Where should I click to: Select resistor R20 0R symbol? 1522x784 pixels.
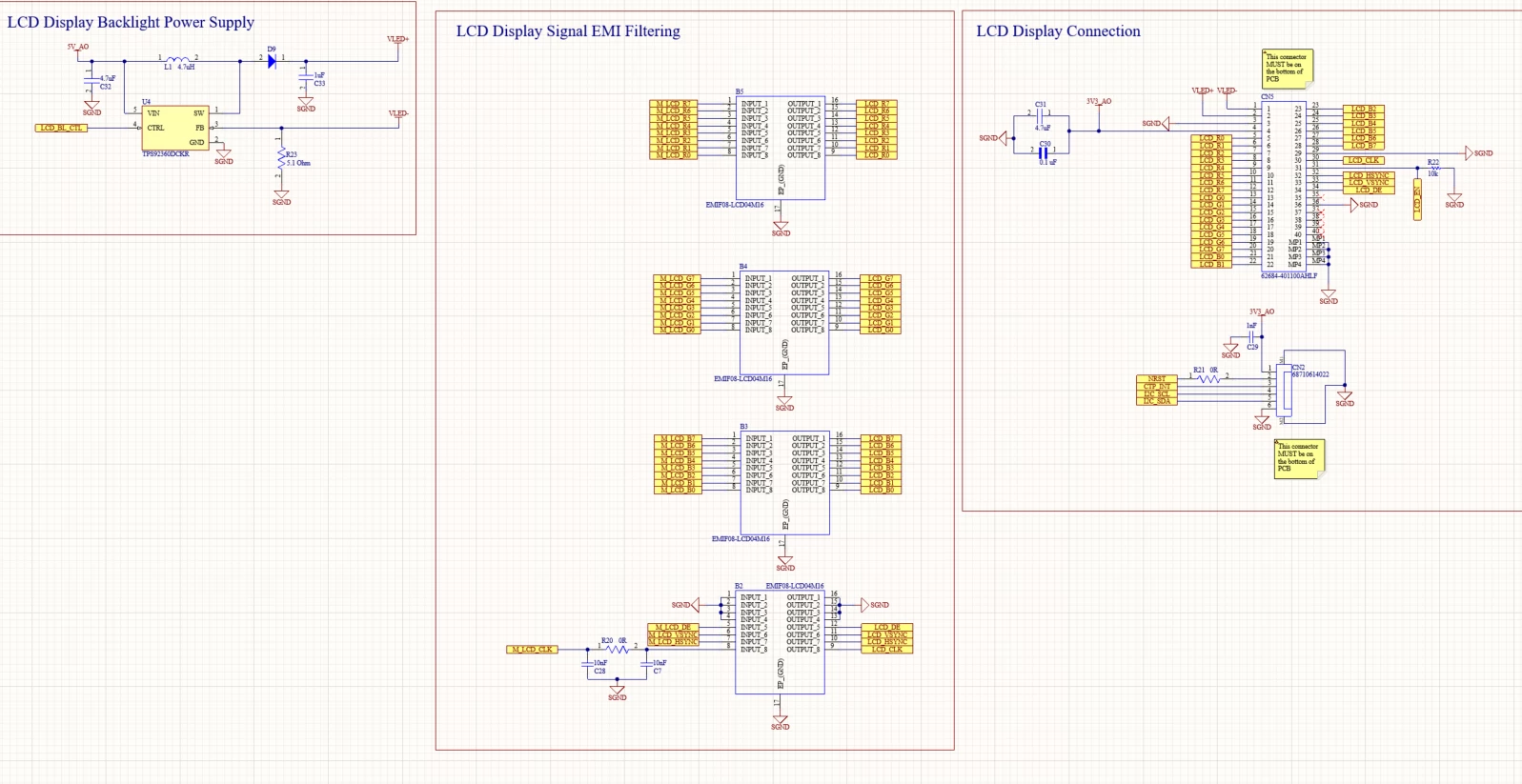pyautogui.click(x=617, y=648)
